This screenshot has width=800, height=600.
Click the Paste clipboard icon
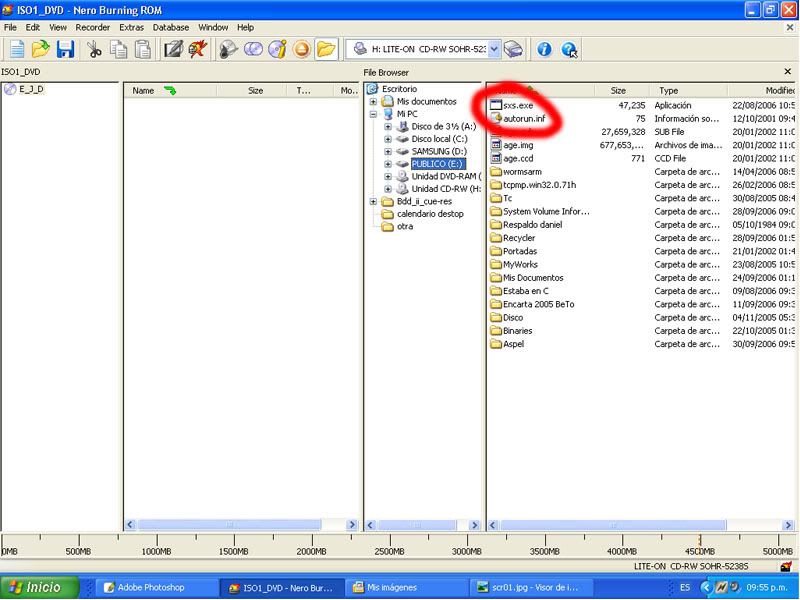pos(143,49)
